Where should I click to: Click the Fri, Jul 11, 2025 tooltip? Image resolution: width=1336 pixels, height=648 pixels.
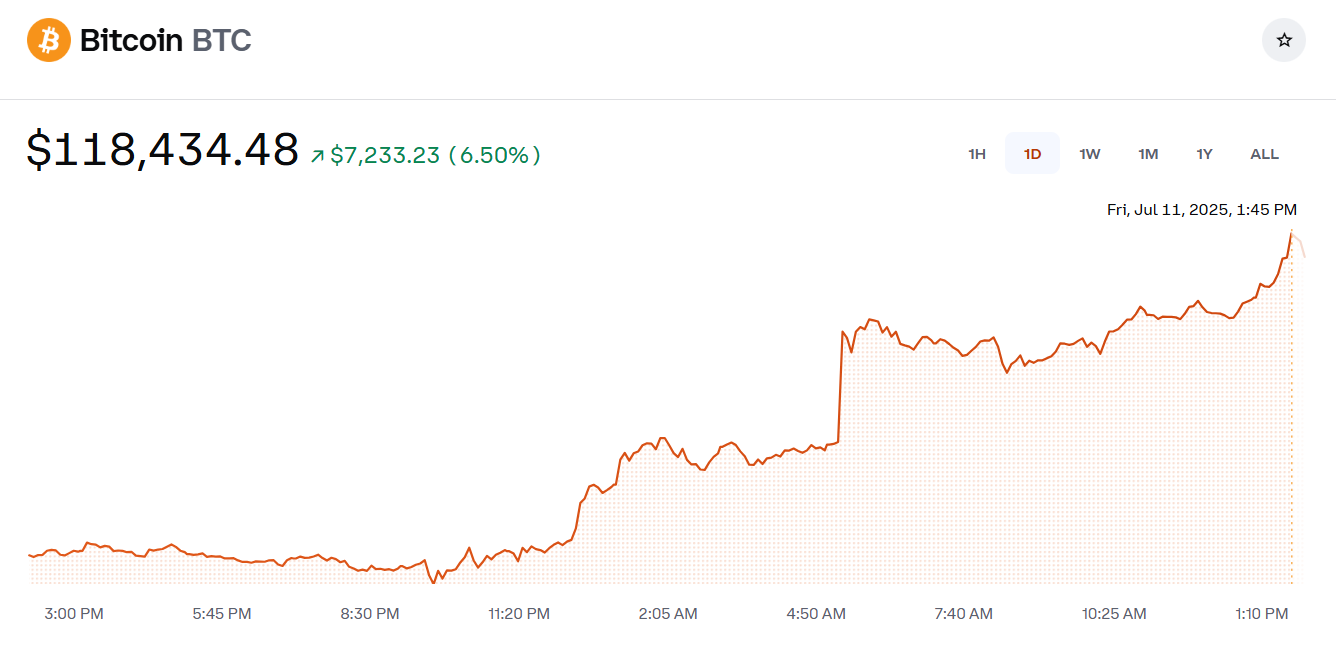[x=1202, y=209]
